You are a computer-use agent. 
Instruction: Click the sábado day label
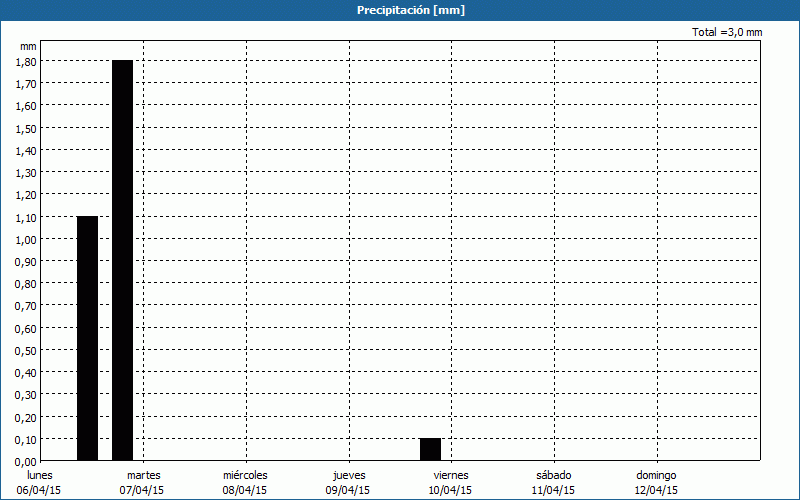pos(553,475)
